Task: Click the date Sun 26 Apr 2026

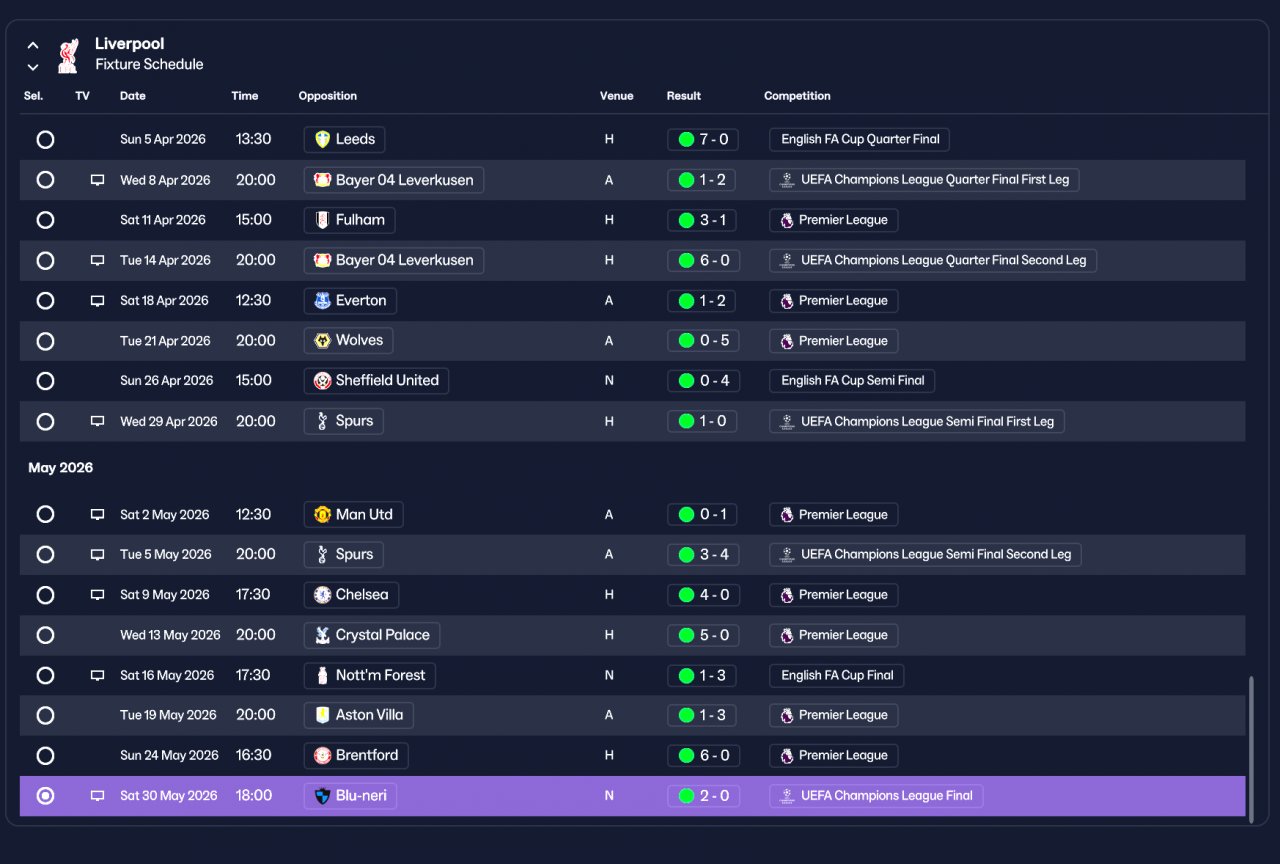Action: point(167,381)
